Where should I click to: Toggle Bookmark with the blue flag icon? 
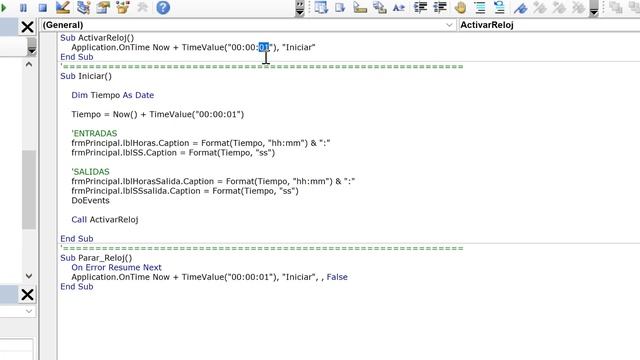(520, 7)
